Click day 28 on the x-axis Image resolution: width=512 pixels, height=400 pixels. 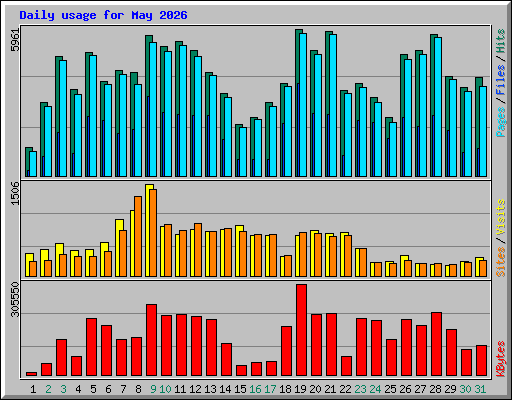pyautogui.click(x=435, y=389)
